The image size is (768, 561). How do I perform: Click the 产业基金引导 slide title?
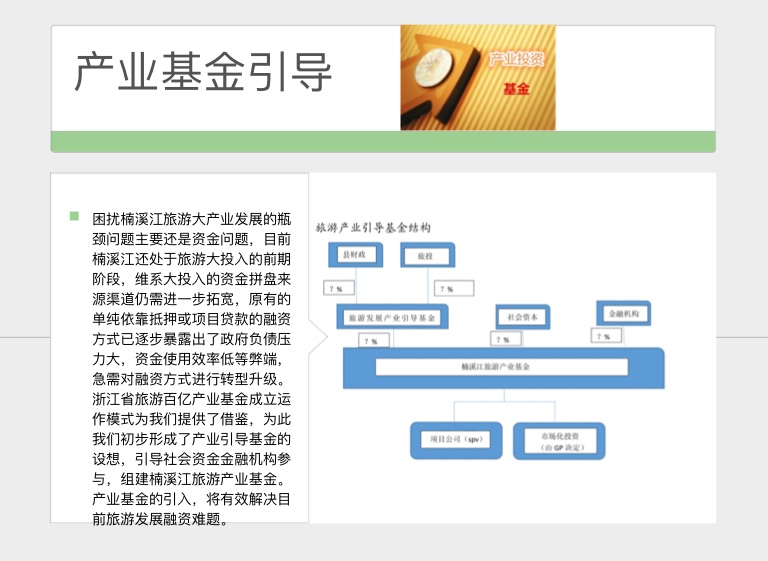pos(203,75)
